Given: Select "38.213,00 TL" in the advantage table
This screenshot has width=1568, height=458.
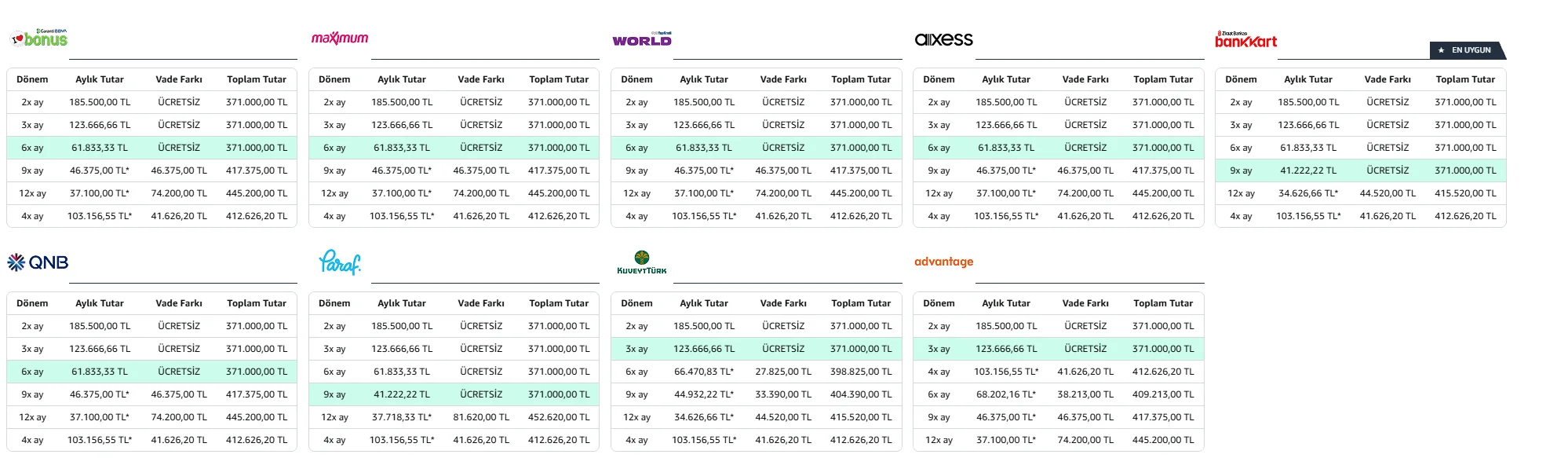Looking at the screenshot, I should pyautogui.click(x=1085, y=394).
